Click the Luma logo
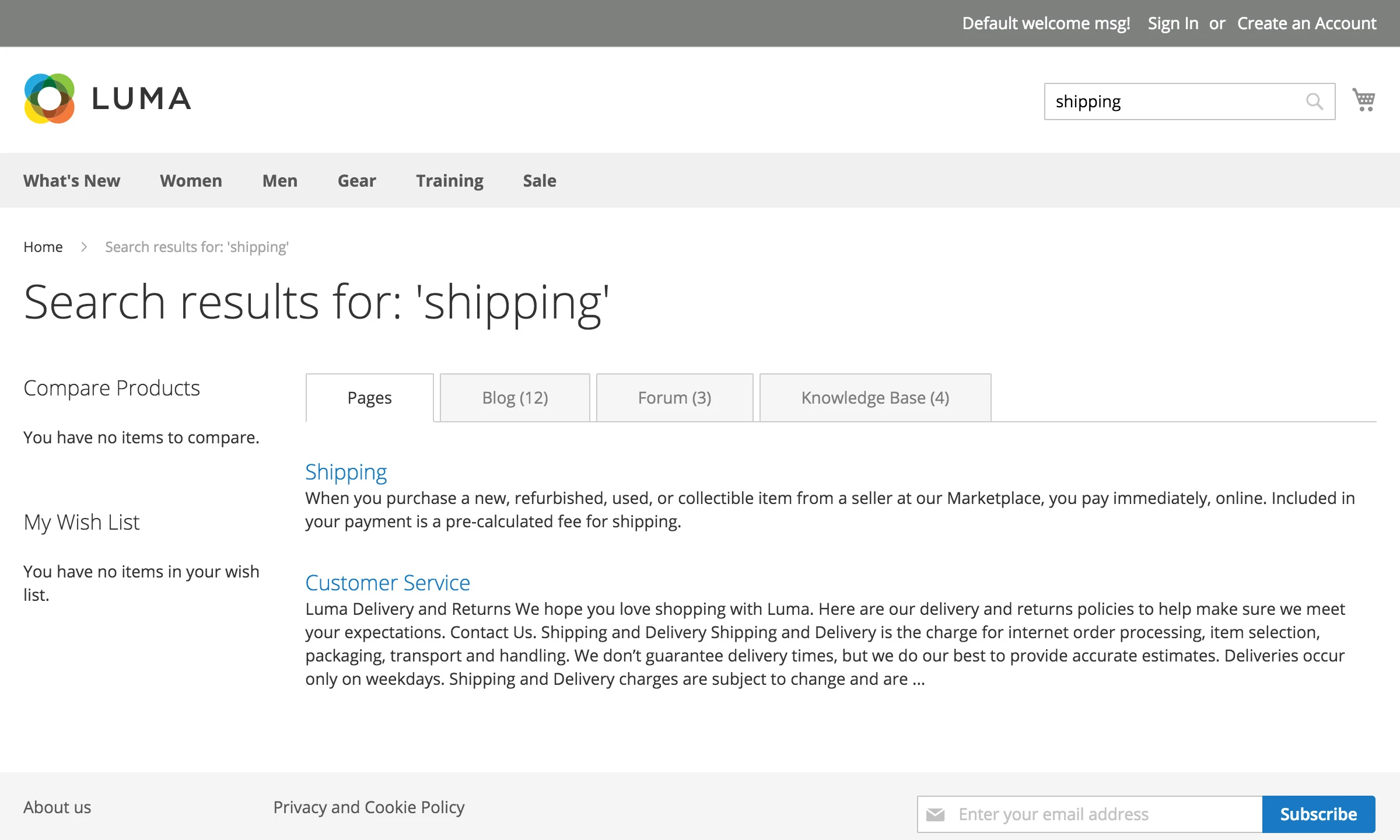1400x840 pixels. point(108,99)
